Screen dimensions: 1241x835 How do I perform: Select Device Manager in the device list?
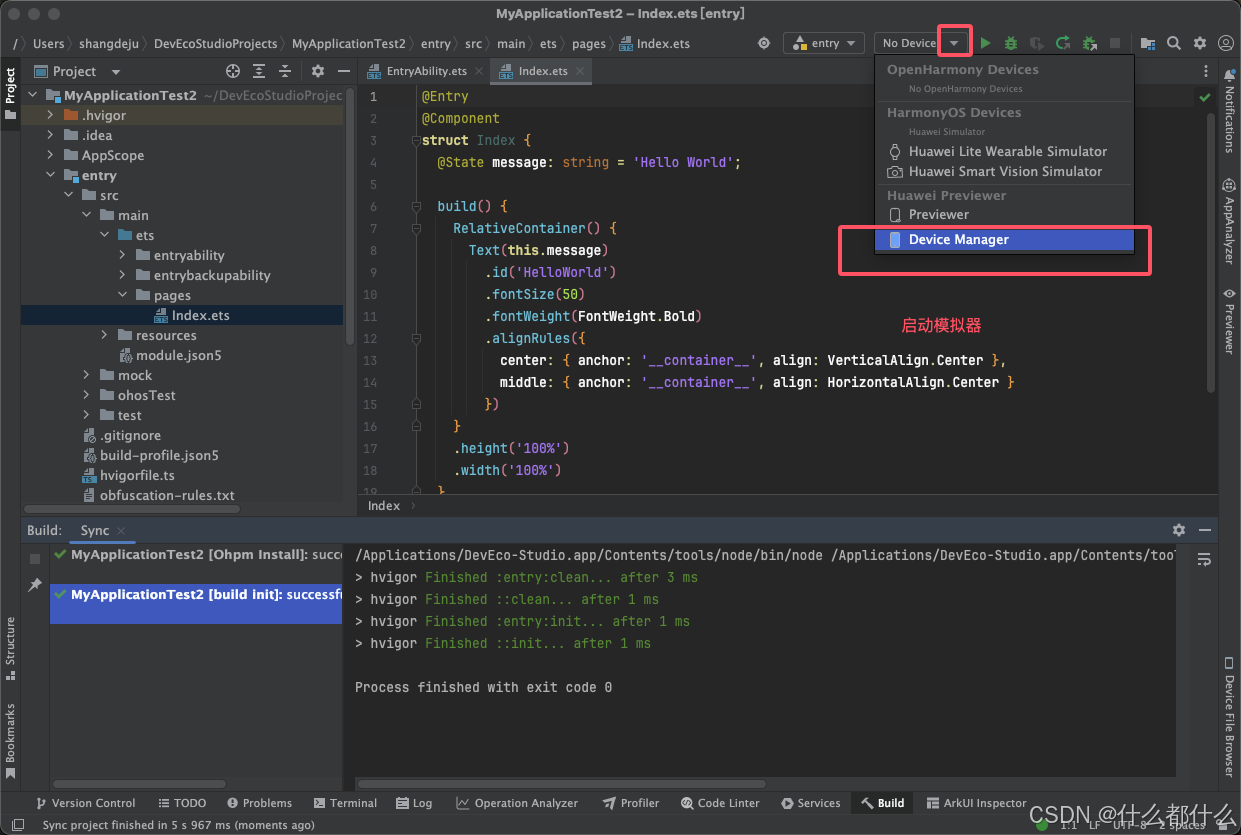[1004, 240]
